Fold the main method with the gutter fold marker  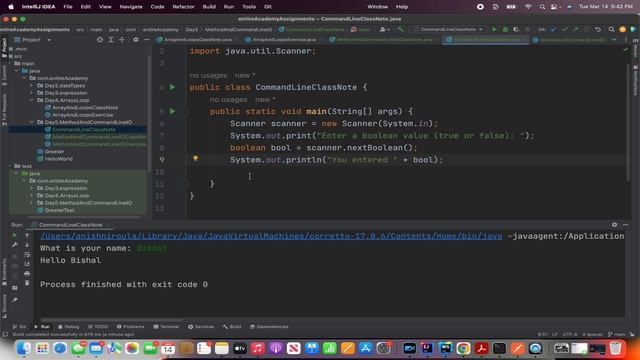(186, 111)
